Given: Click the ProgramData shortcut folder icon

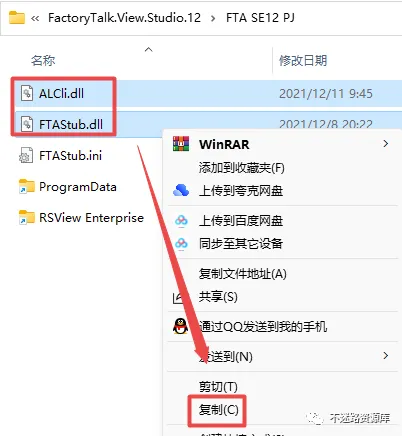Looking at the screenshot, I should tap(27, 186).
